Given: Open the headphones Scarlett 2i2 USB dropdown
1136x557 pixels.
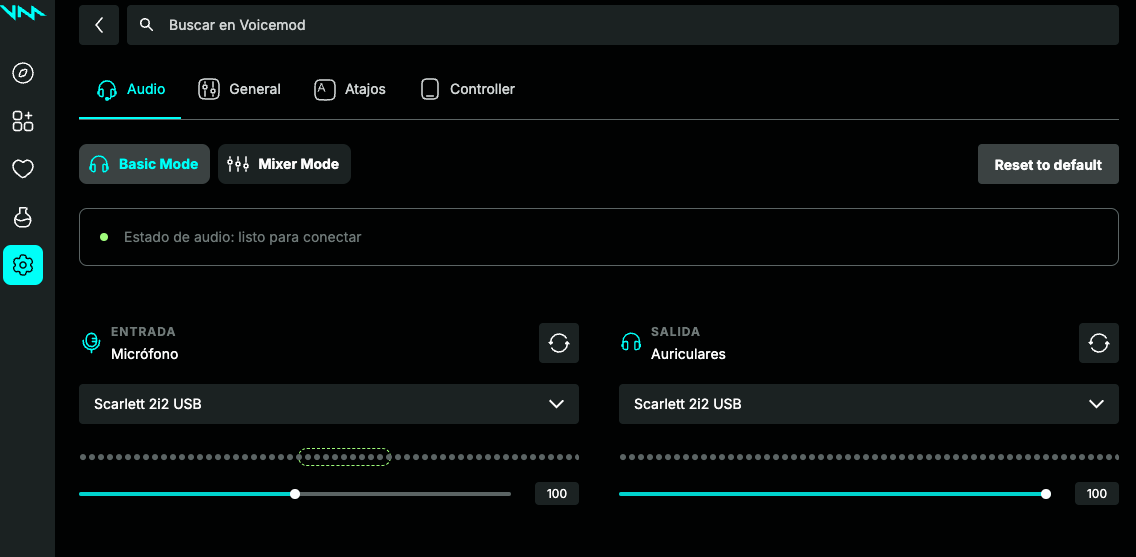Looking at the screenshot, I should [x=869, y=404].
